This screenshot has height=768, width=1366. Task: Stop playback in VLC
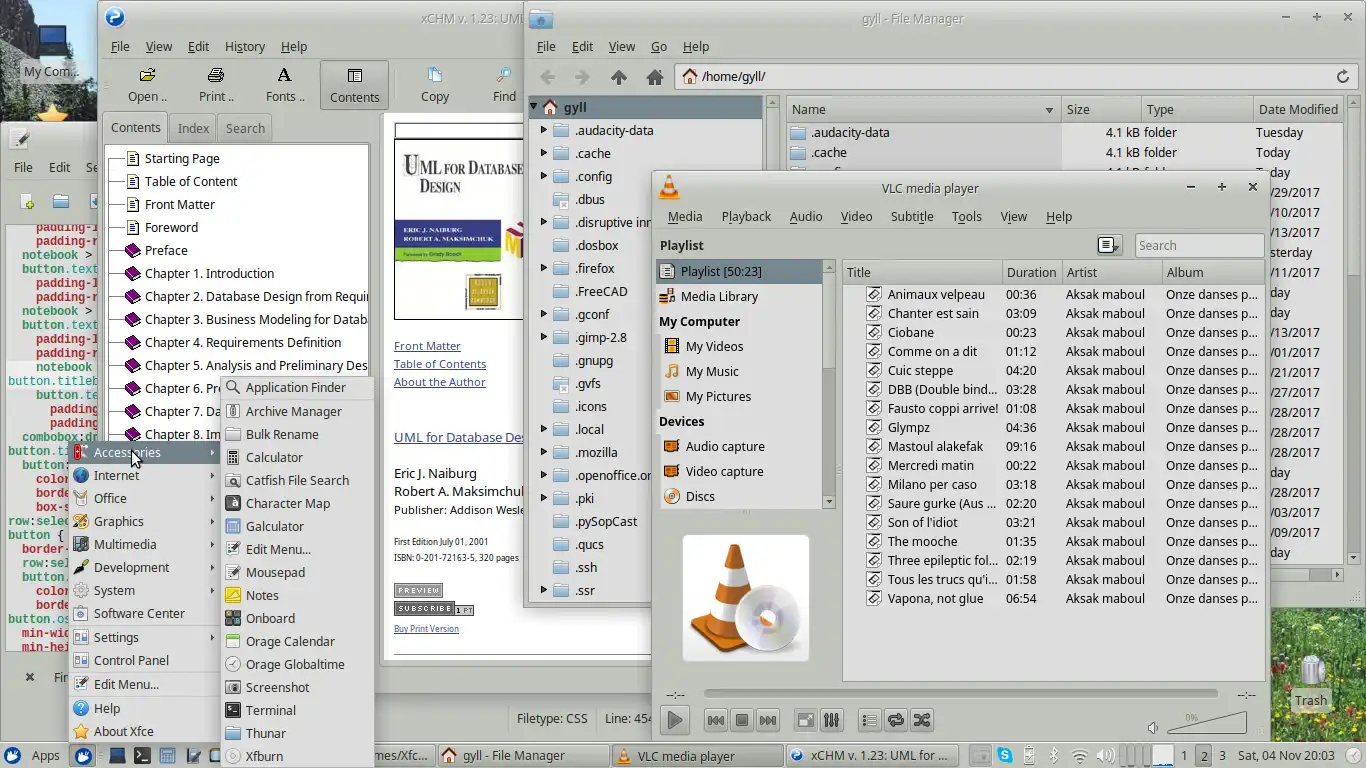(742, 720)
